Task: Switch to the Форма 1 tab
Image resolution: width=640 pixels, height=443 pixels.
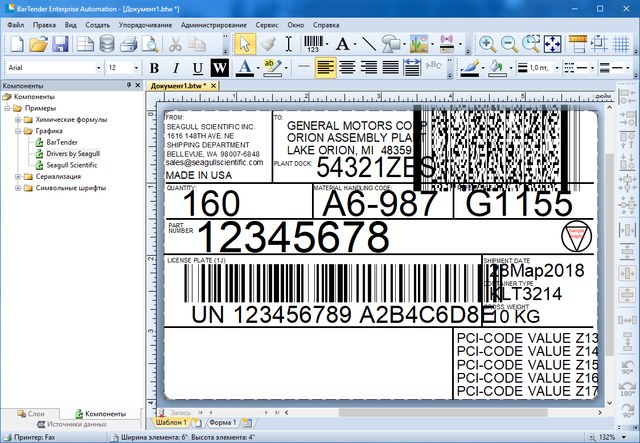Action: 222,423
